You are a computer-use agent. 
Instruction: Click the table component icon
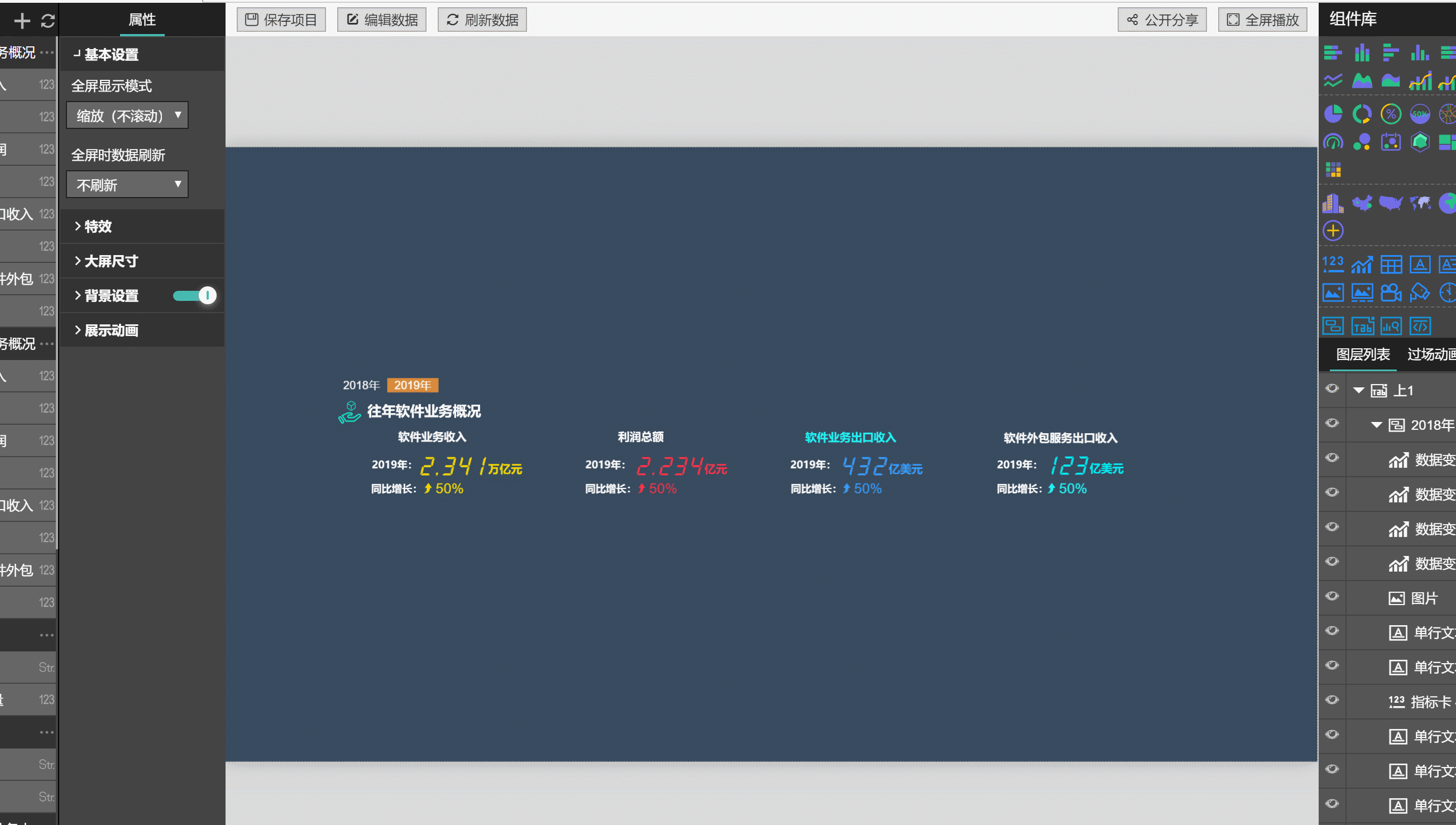(x=1391, y=264)
